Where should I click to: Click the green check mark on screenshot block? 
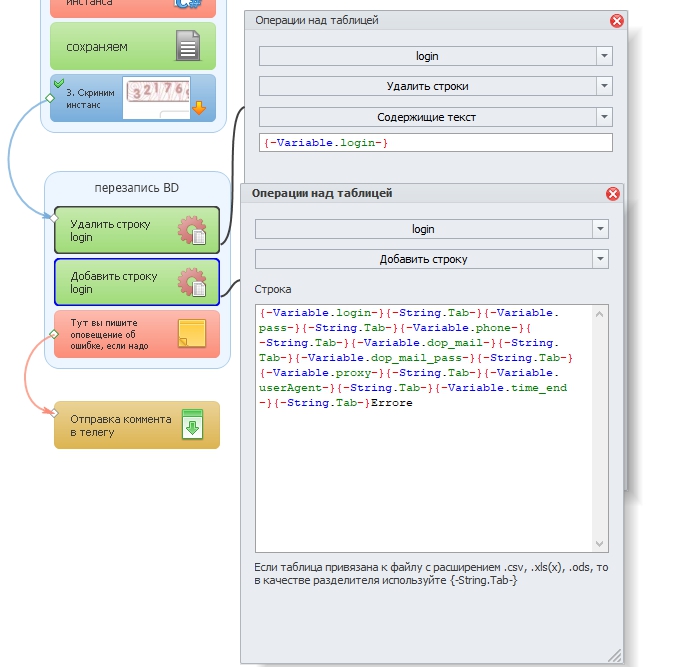[59, 83]
